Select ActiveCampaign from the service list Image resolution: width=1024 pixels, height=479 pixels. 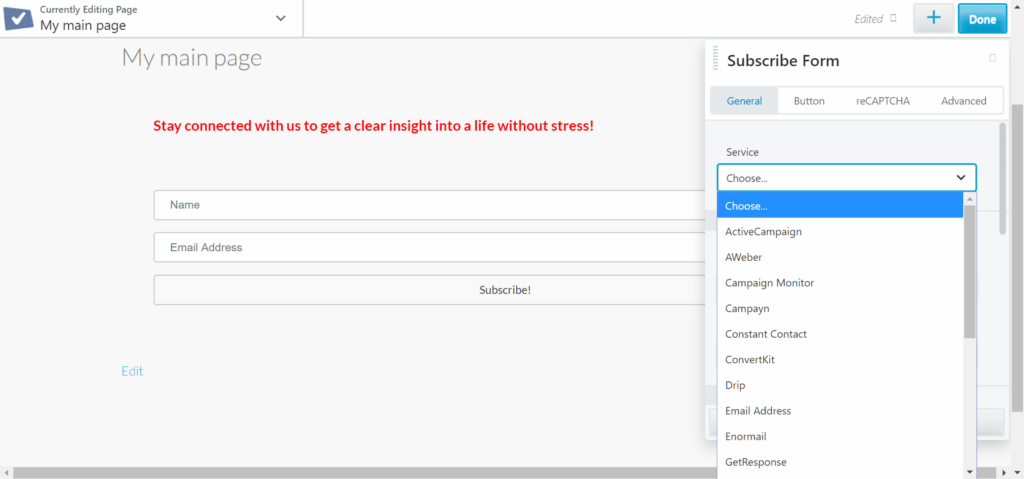point(763,231)
